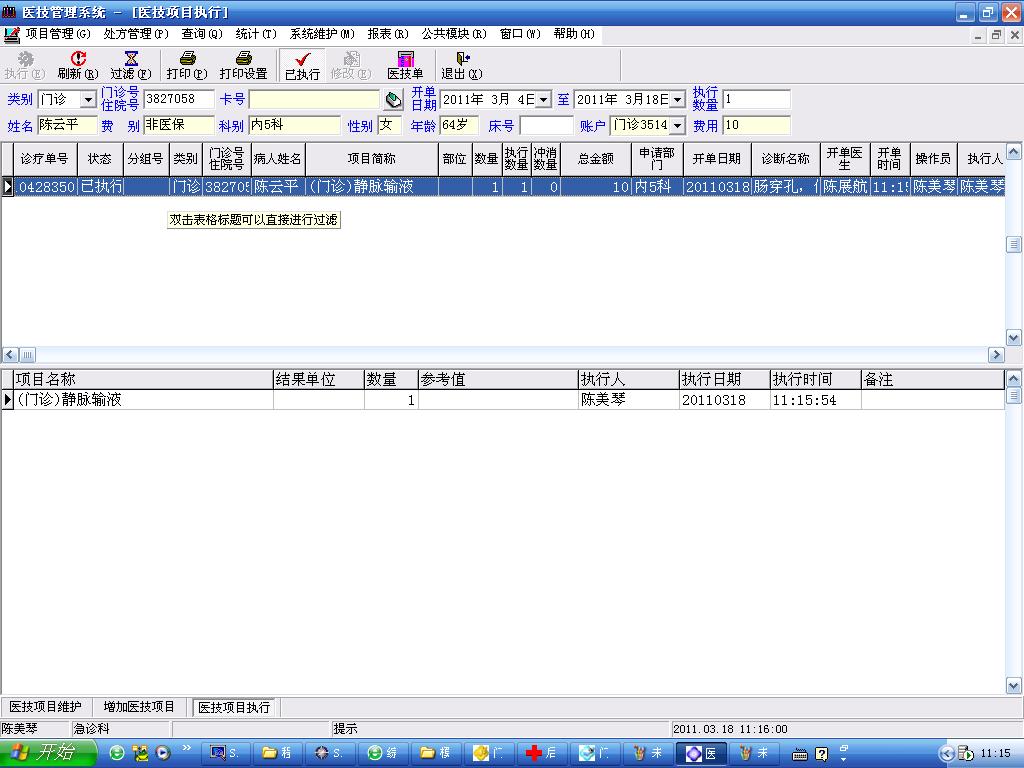Open the 医技单 form icon

405,65
